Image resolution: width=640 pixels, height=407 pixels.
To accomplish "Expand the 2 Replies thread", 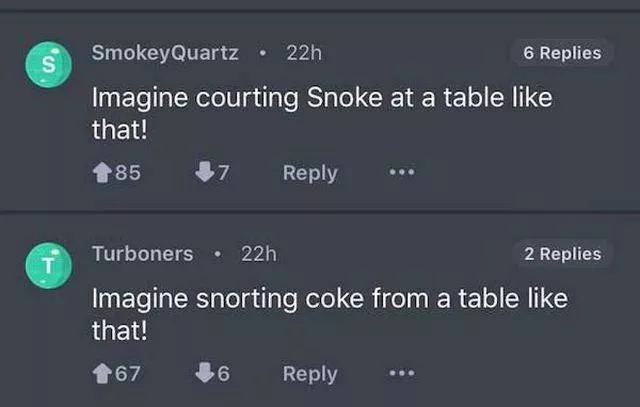I will (562, 254).
